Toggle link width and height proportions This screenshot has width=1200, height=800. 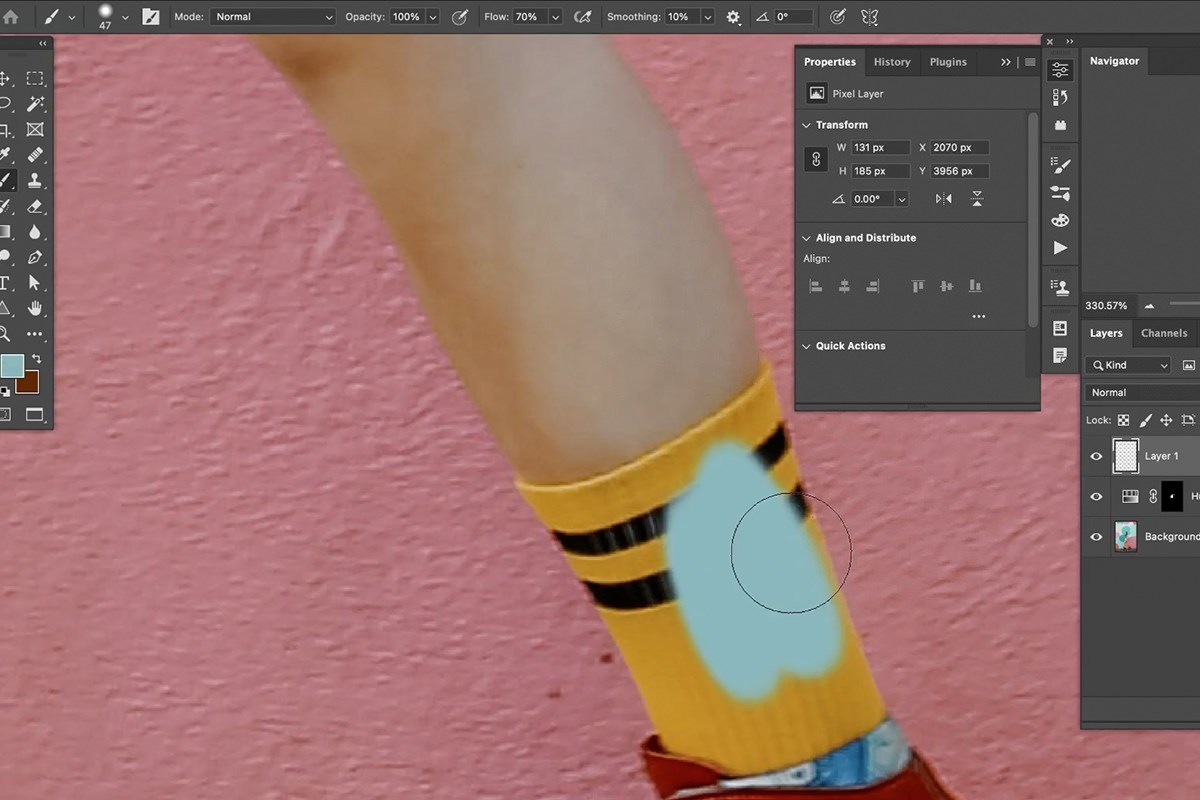(x=816, y=159)
